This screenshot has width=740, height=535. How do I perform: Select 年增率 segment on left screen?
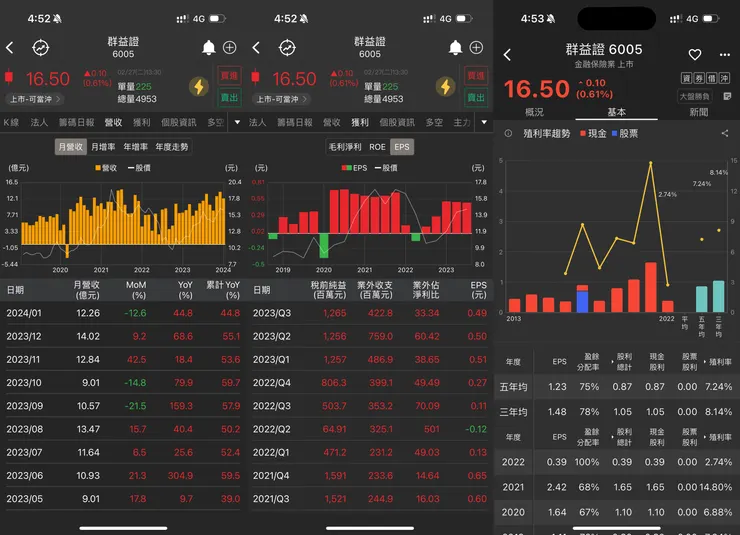click(135, 147)
